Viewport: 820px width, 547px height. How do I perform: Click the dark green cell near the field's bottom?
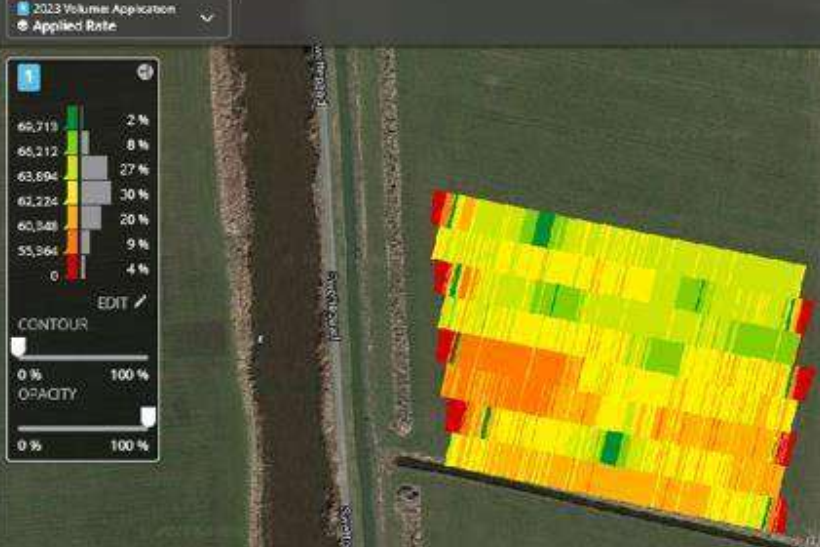609,447
